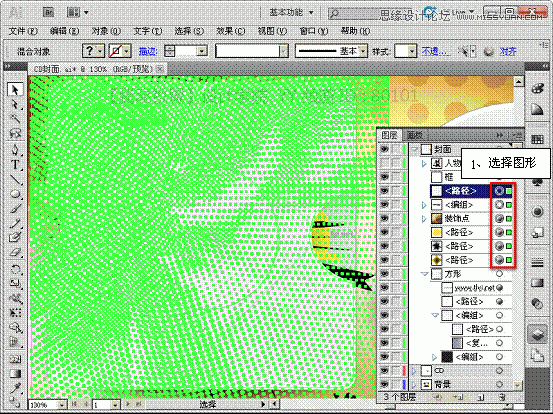Select the Selection (black arrow) tool
The image size is (553, 414).
pos(15,90)
